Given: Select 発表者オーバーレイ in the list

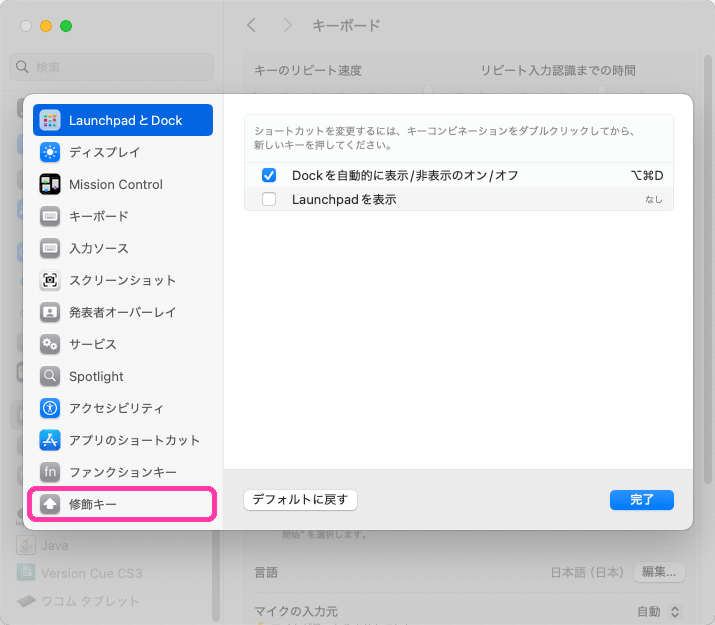Looking at the screenshot, I should click(122, 312).
